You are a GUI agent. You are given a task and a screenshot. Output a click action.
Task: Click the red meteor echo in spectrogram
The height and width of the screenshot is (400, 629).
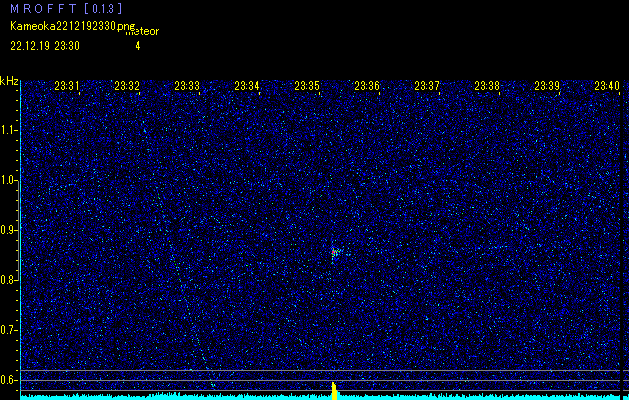coord(335,252)
